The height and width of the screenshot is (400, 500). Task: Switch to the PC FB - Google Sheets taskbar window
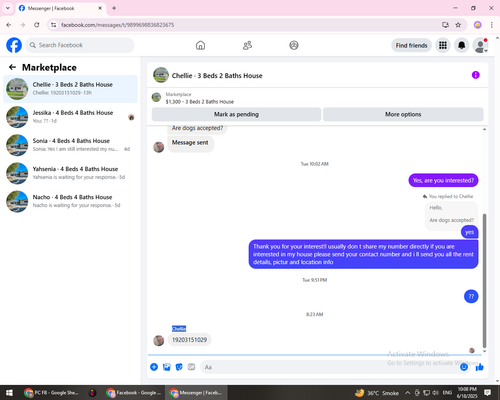[51, 393]
